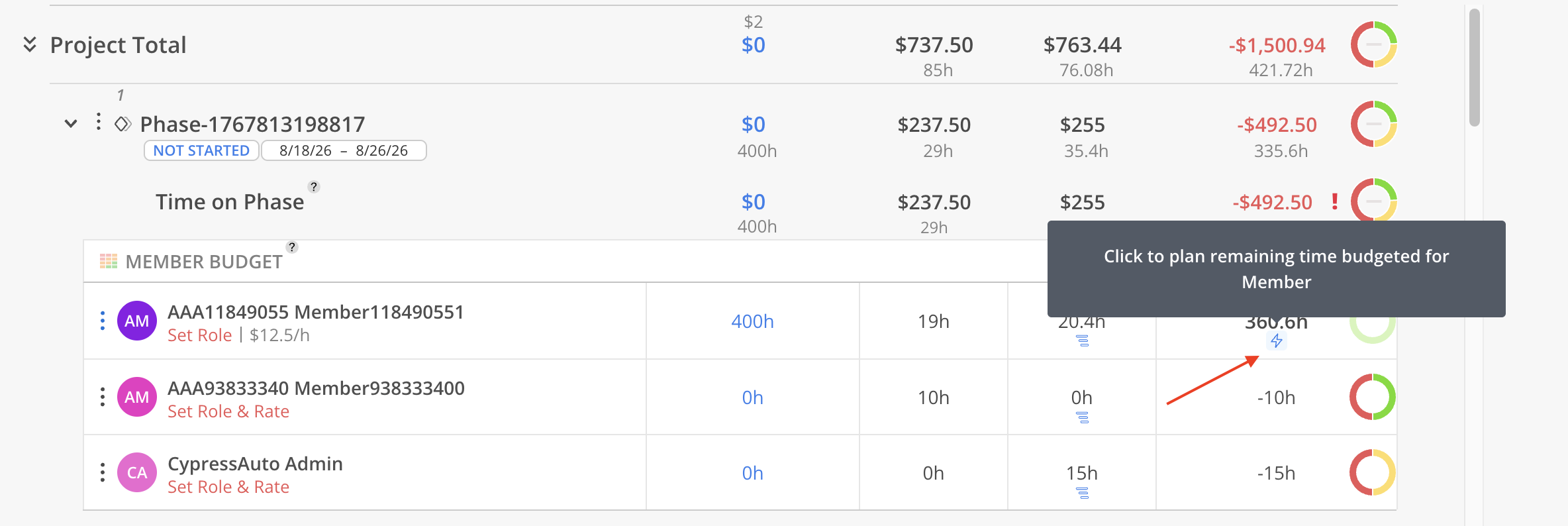
Task: Click the lightning bolt plan remaining time icon
Action: click(1276, 341)
